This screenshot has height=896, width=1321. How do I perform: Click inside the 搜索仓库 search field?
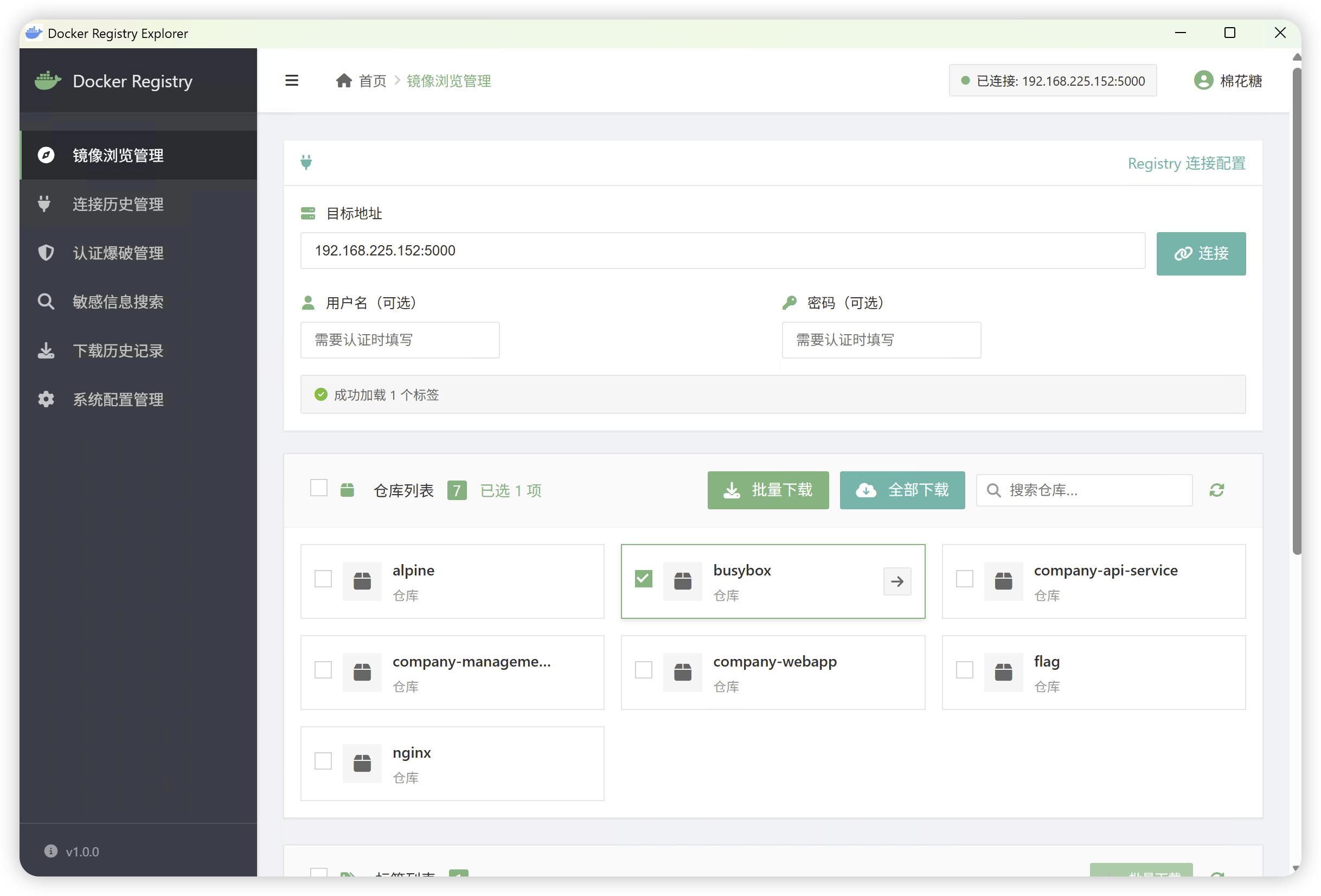(1083, 490)
